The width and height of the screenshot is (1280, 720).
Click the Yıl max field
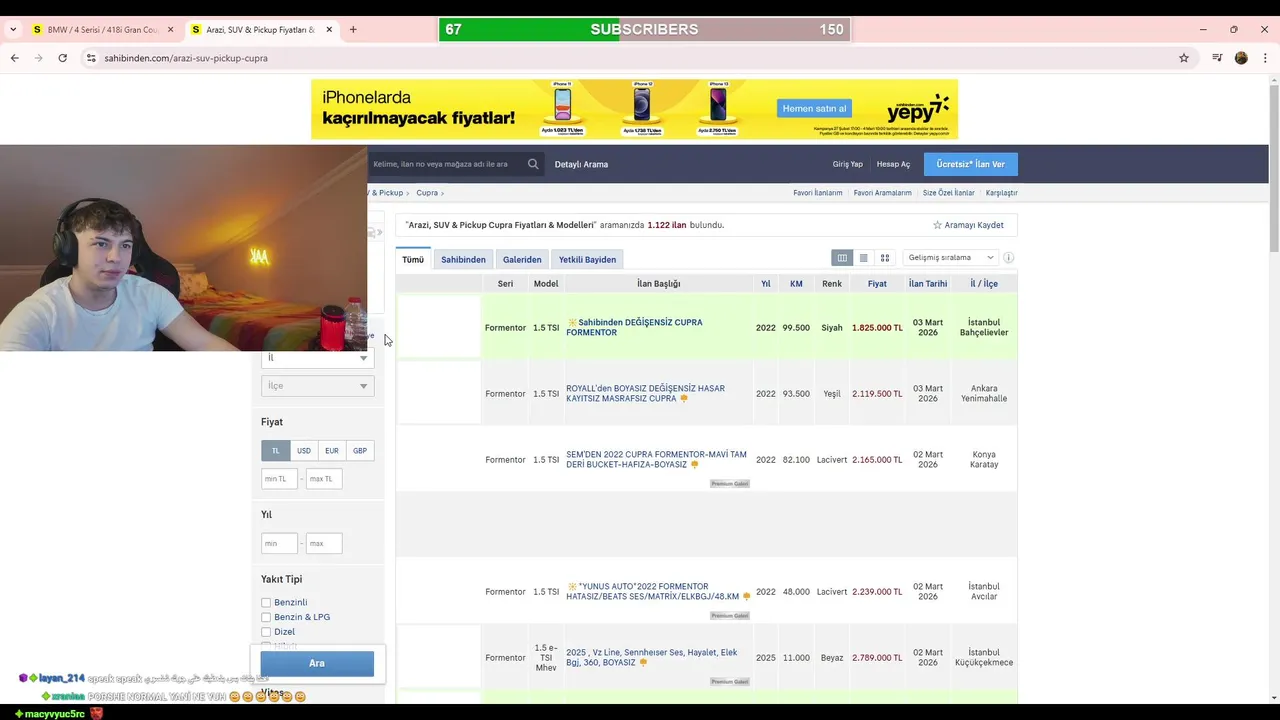coord(324,544)
